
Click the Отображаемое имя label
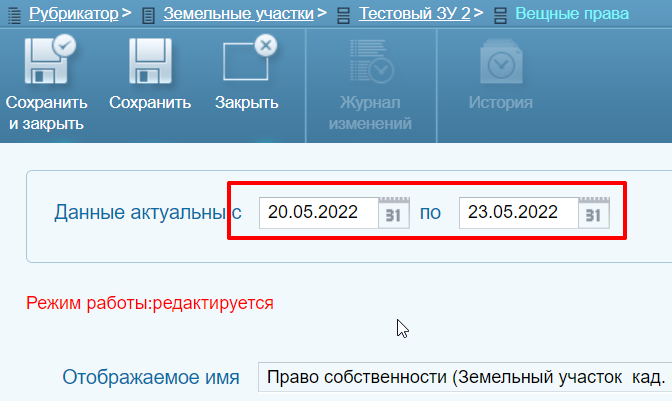click(151, 377)
